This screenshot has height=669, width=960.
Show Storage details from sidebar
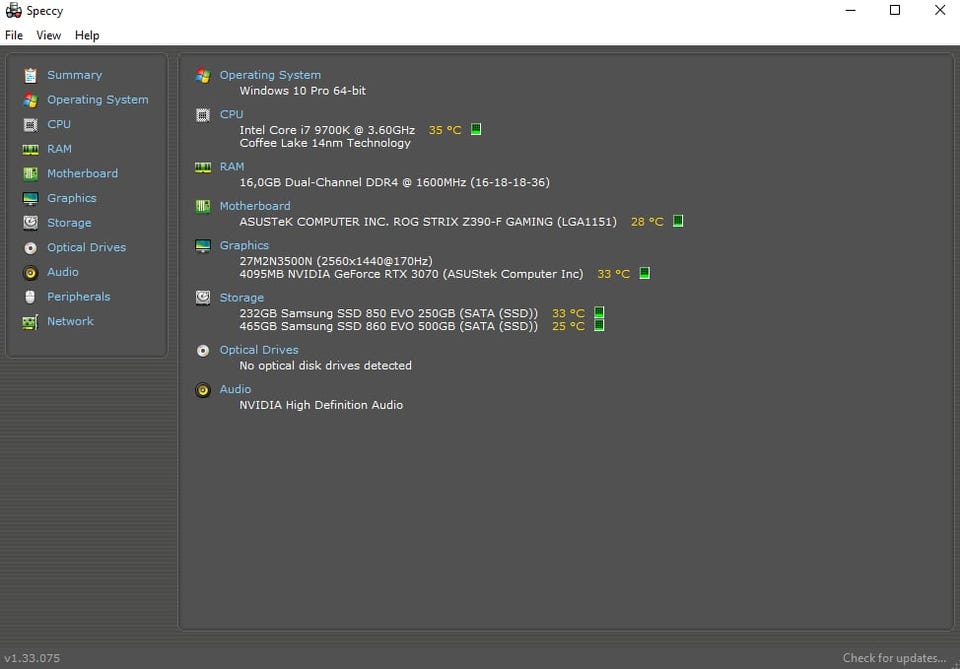[x=69, y=223]
